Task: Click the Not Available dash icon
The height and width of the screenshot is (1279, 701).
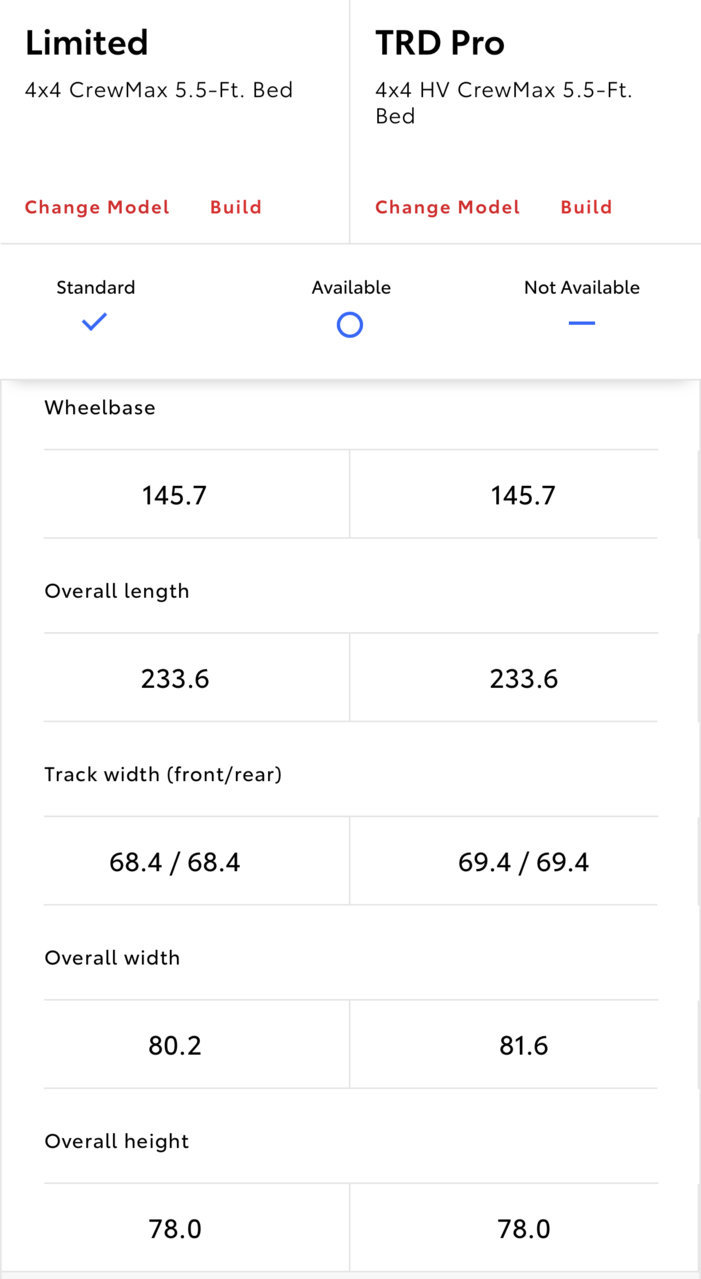Action: [581, 323]
